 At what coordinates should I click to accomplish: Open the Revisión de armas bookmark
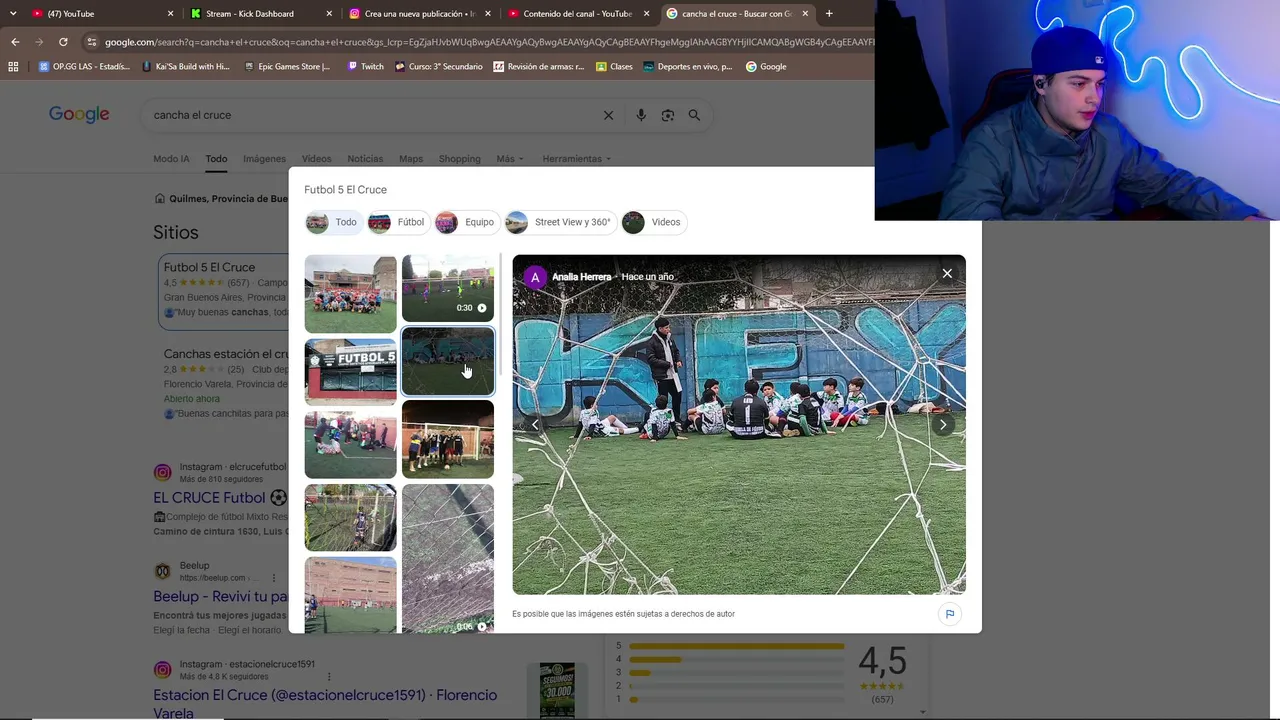tap(538, 67)
